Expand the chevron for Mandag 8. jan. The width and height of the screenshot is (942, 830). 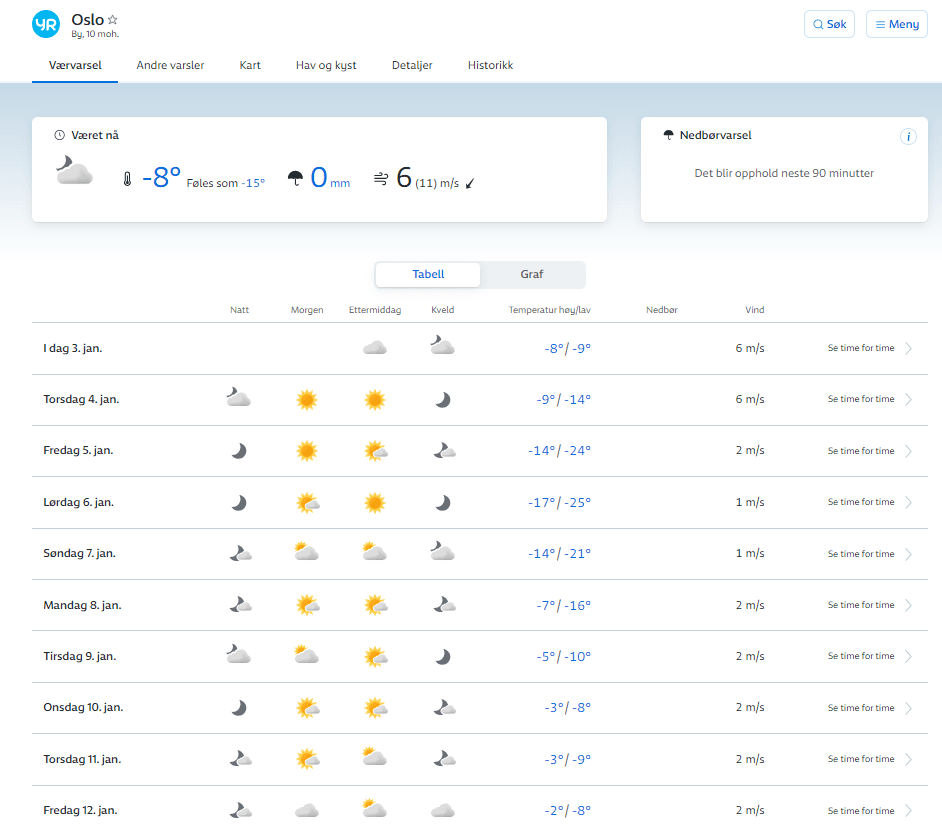pos(908,606)
